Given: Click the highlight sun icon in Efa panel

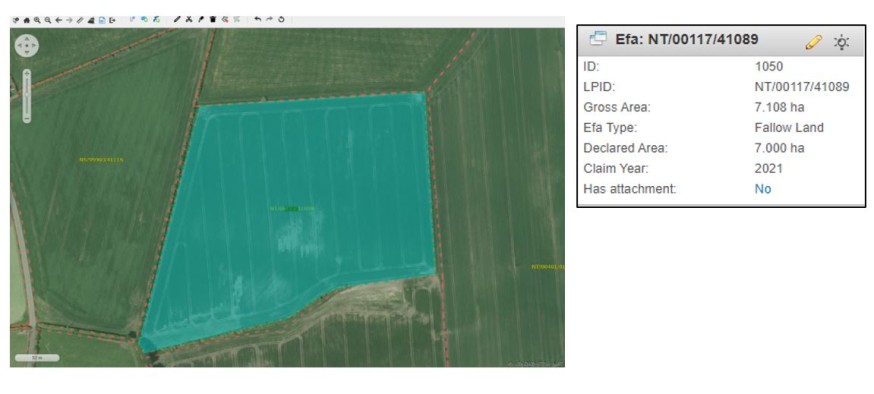Looking at the screenshot, I should tap(841, 42).
